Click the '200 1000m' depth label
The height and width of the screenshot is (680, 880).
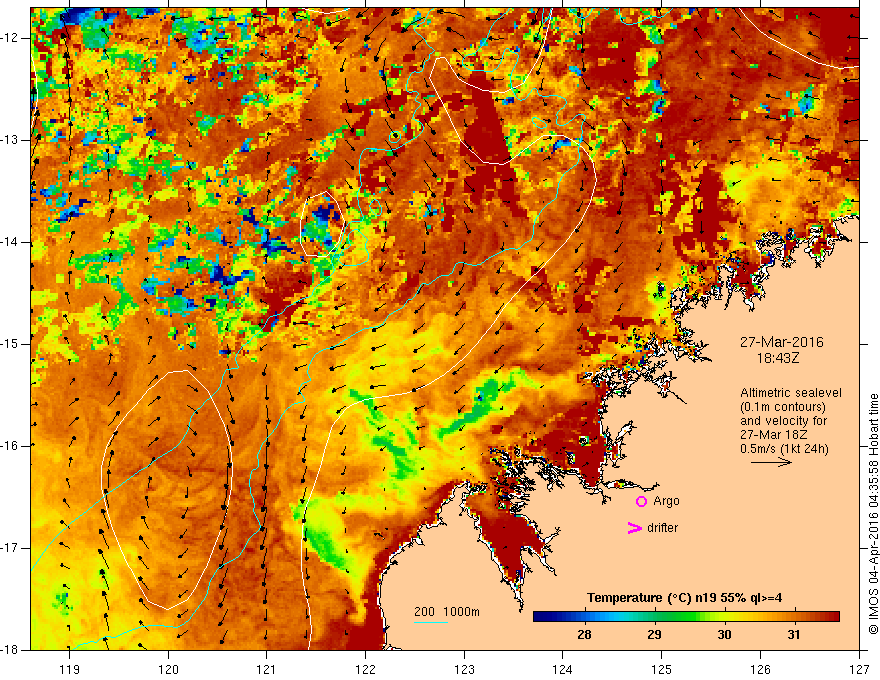click(x=447, y=612)
